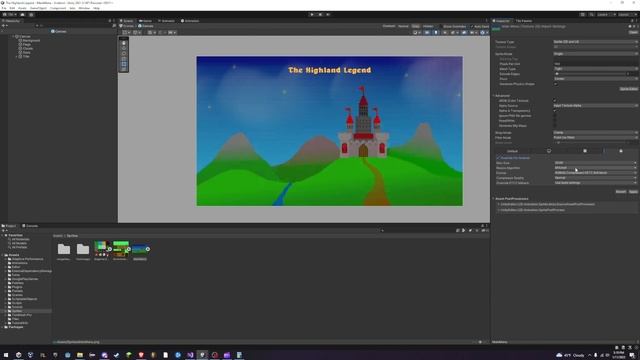Click the Open button in the Inspector header
Image resolution: width=640 pixels, height=360 pixels.
pyautogui.click(x=633, y=32)
